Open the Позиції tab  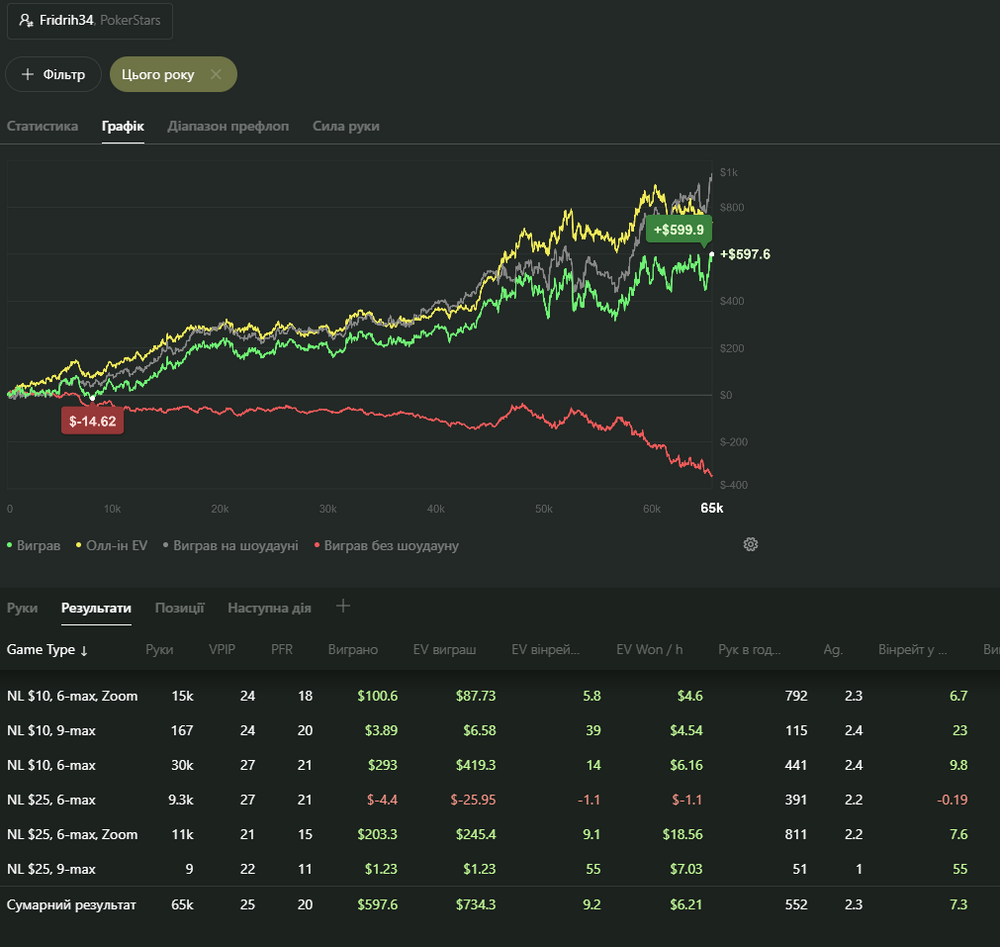click(179, 608)
